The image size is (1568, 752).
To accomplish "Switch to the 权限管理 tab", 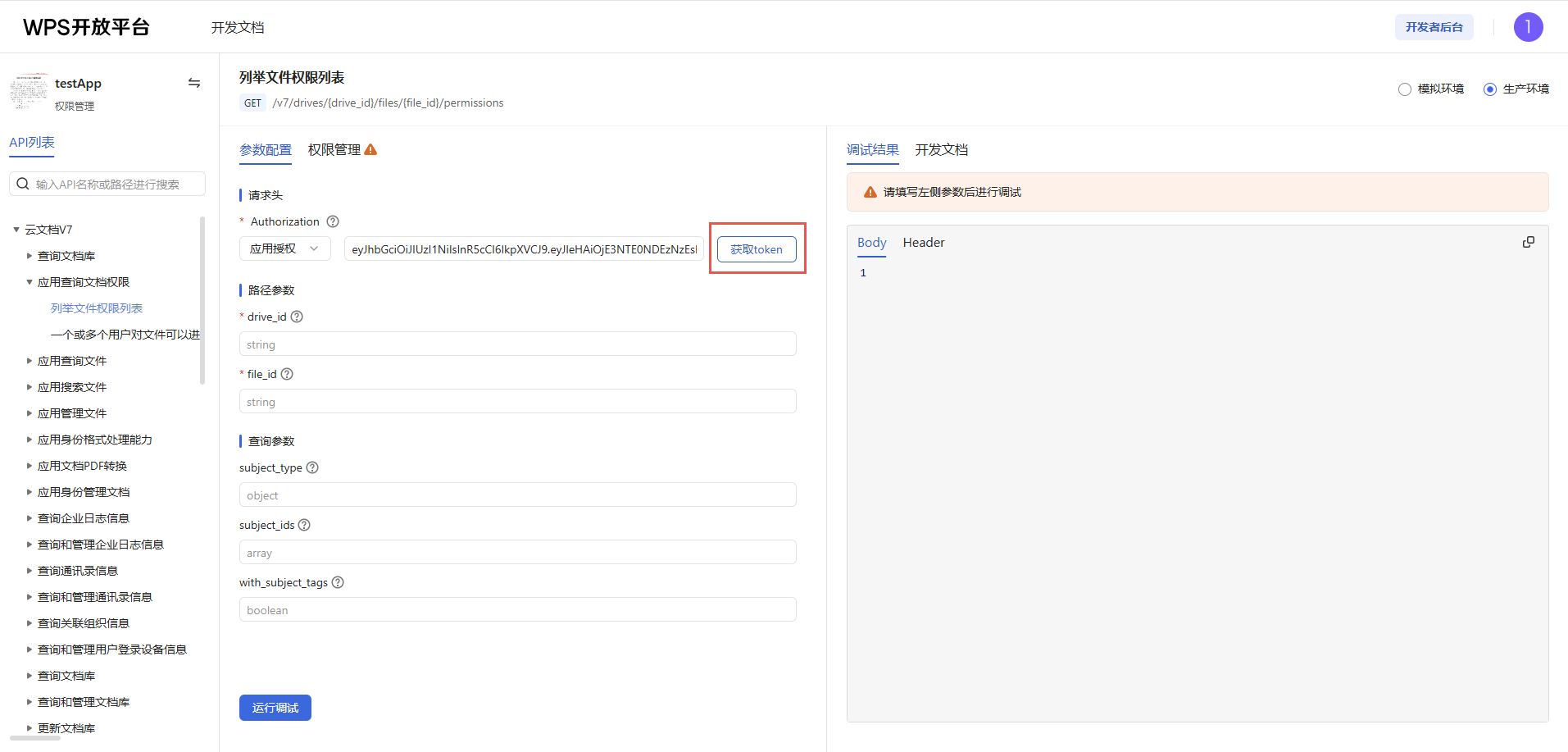I will point(334,150).
